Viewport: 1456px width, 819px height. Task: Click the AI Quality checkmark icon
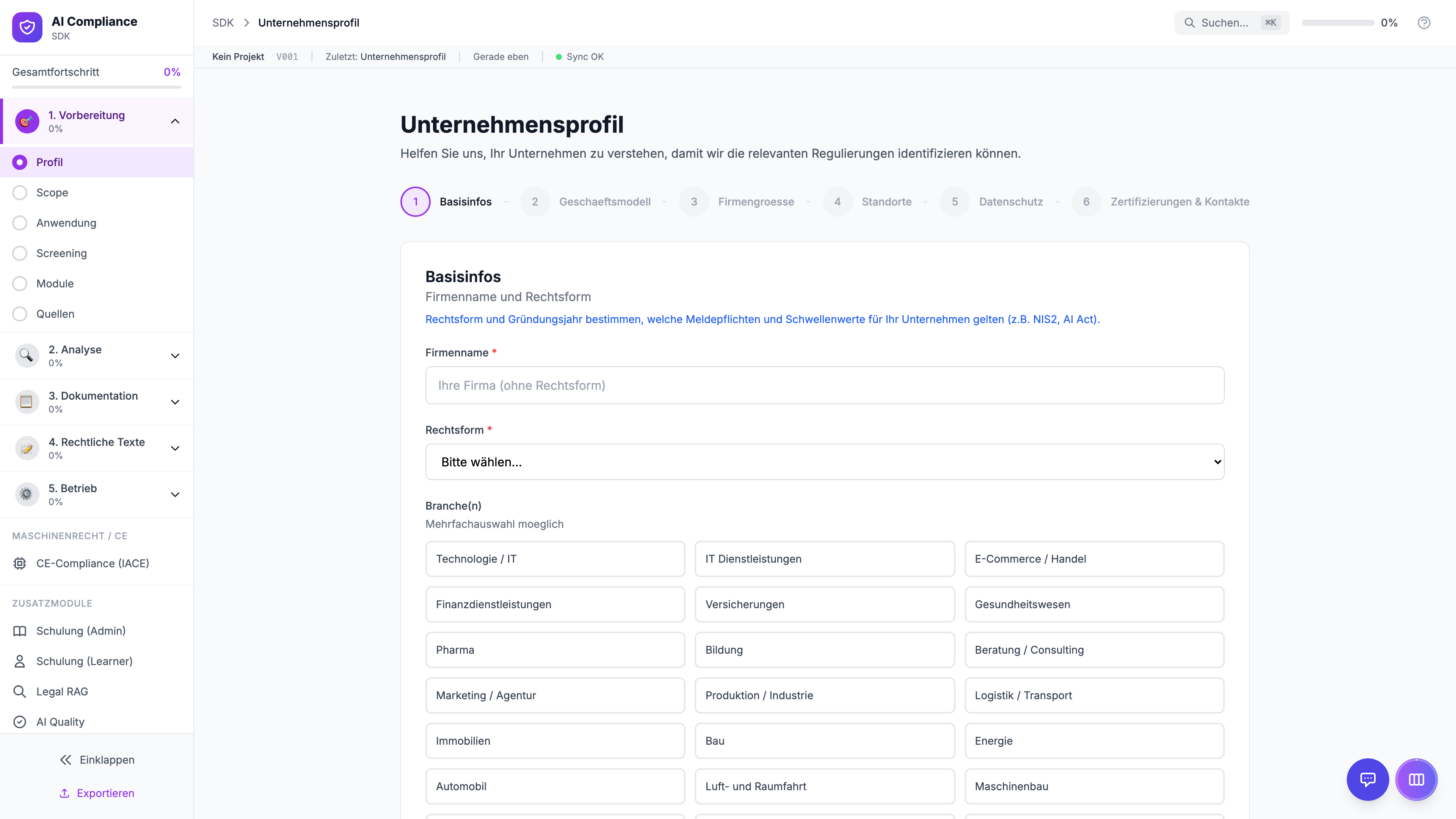coord(20,722)
